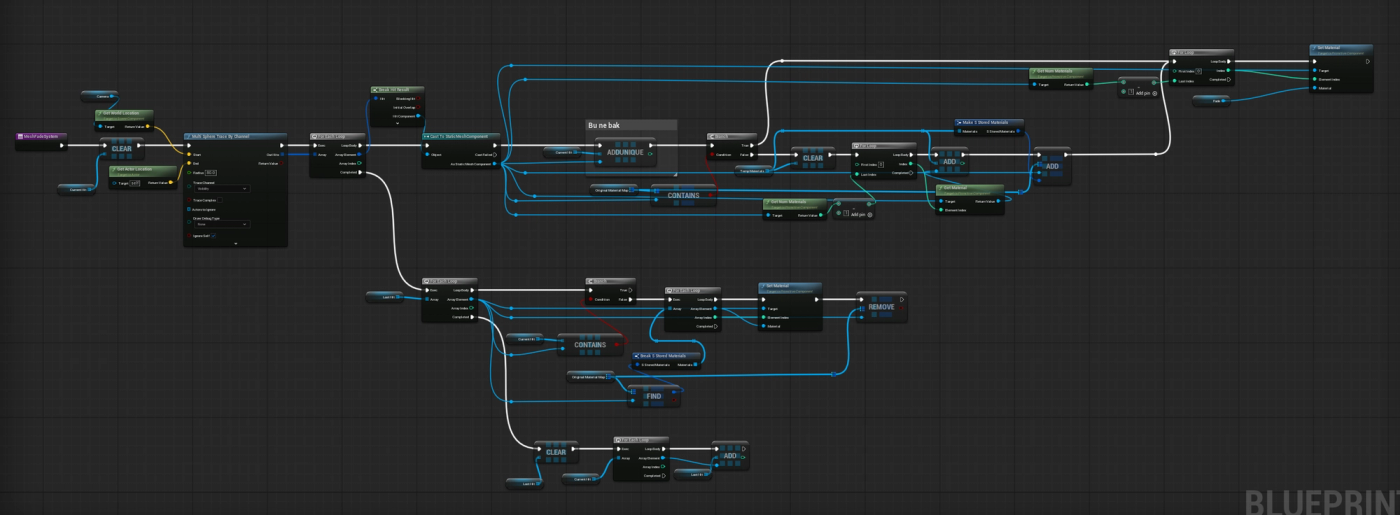Viewport: 1400px width, 515px height.
Task: Click 'Add pin' on the subtract node near Fade
Action: (x=1143, y=93)
